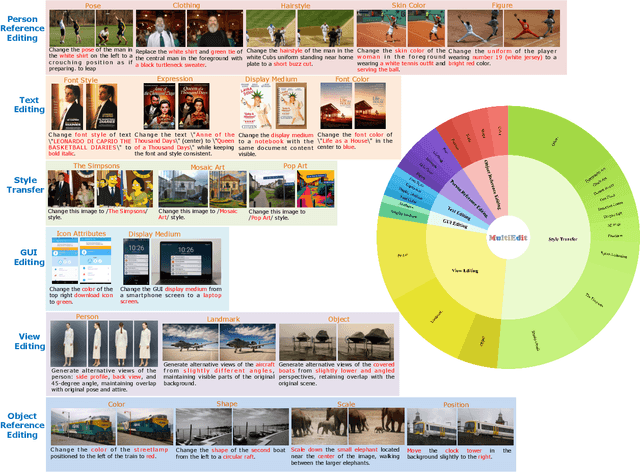Viewport: 640px width, 472px height.
Task: Click the caption 'Change this image to /Pop Art/ style.'
Action: 277,215
